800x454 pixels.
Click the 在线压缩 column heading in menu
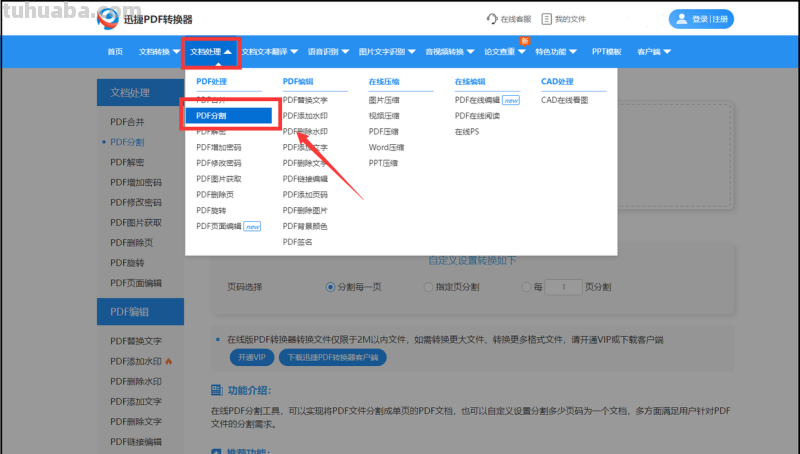coord(384,82)
